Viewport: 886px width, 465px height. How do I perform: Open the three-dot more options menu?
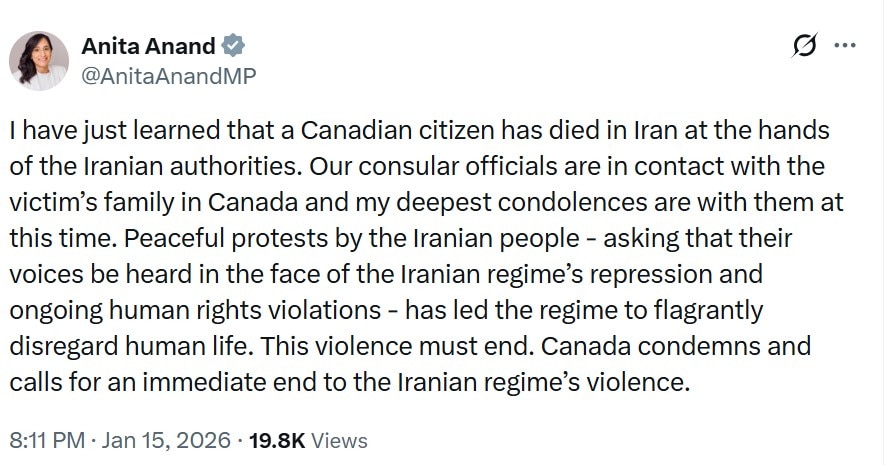(844, 46)
